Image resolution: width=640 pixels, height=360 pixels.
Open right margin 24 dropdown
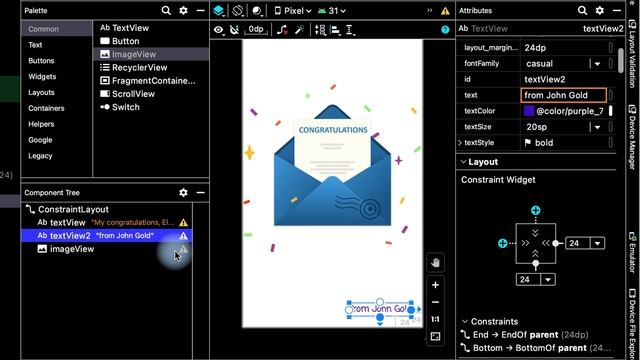[598, 243]
